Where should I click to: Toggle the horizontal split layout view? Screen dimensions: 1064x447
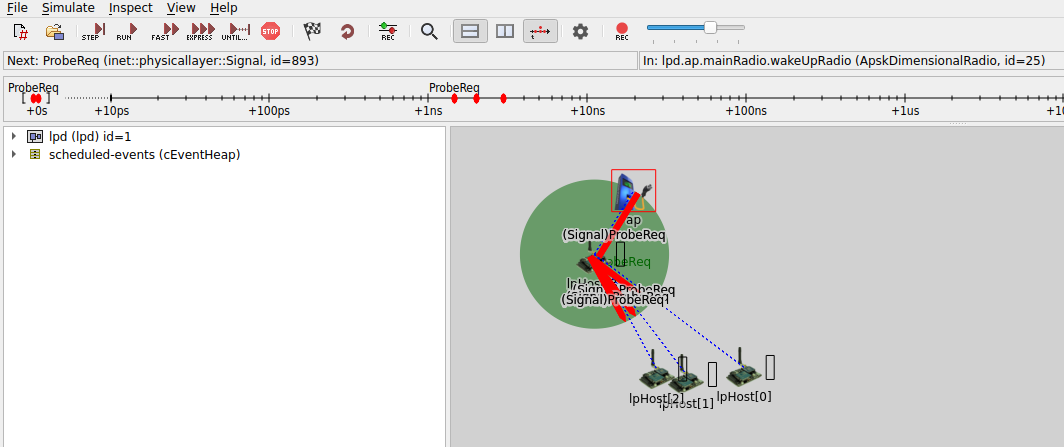click(x=470, y=31)
